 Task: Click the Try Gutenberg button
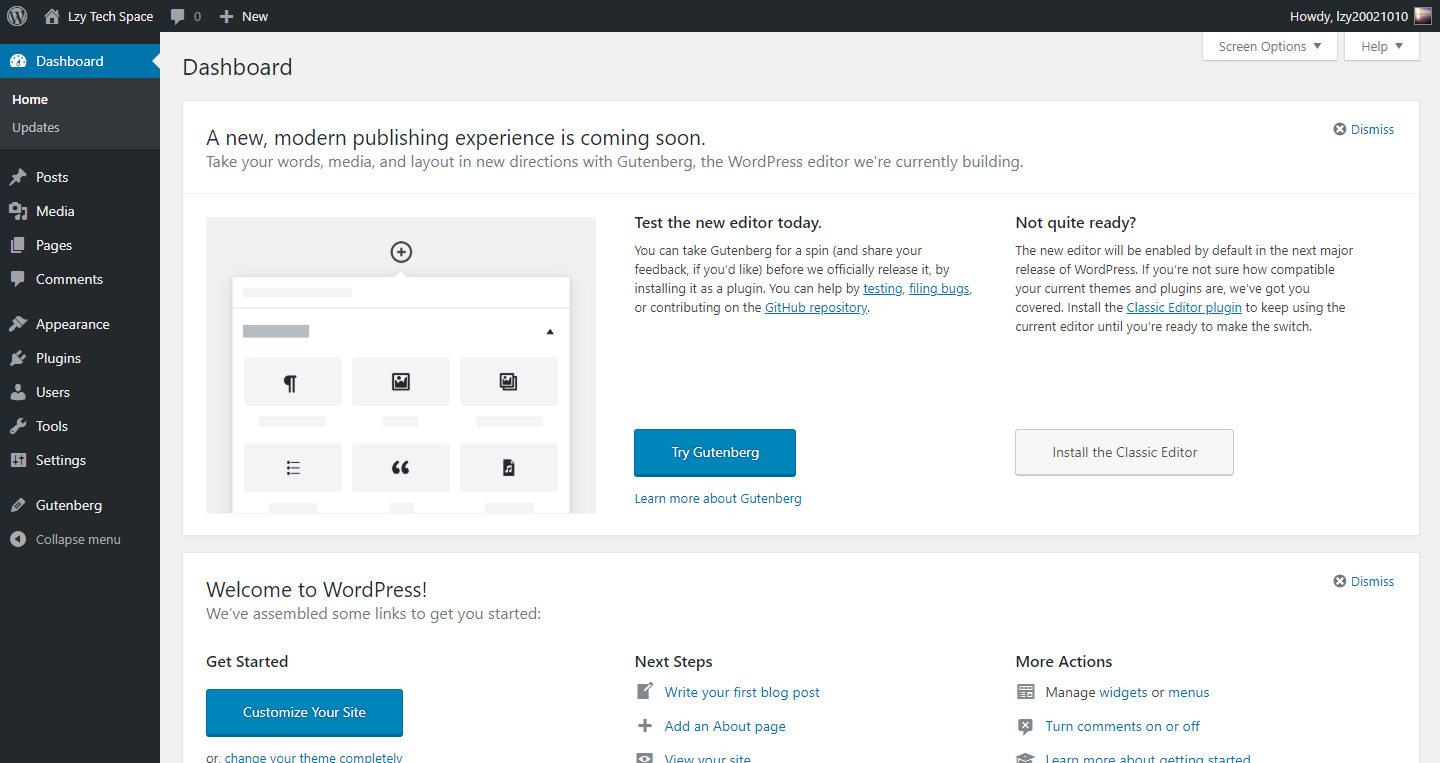715,453
